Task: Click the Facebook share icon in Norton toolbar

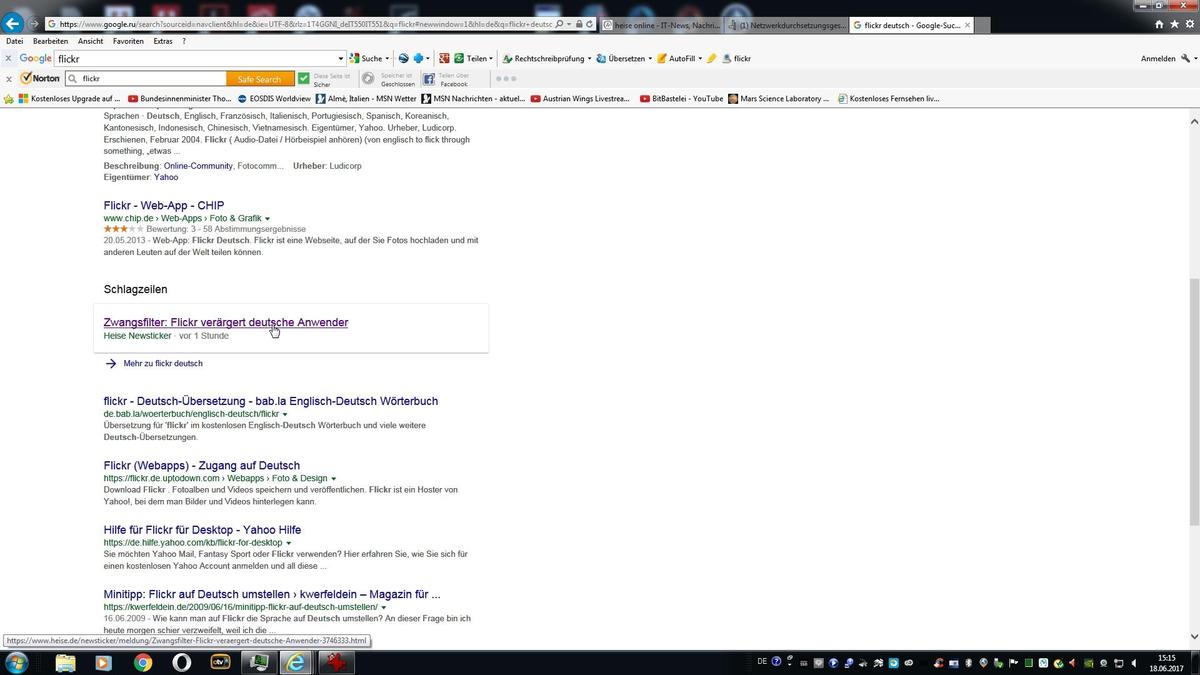Action: [429, 79]
